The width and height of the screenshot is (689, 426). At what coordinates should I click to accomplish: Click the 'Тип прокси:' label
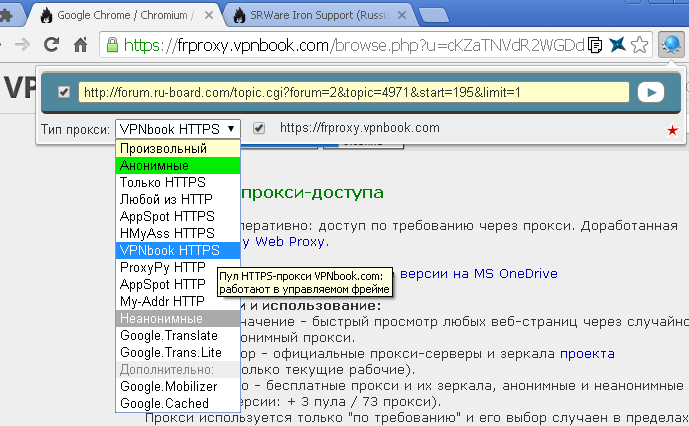(x=75, y=130)
